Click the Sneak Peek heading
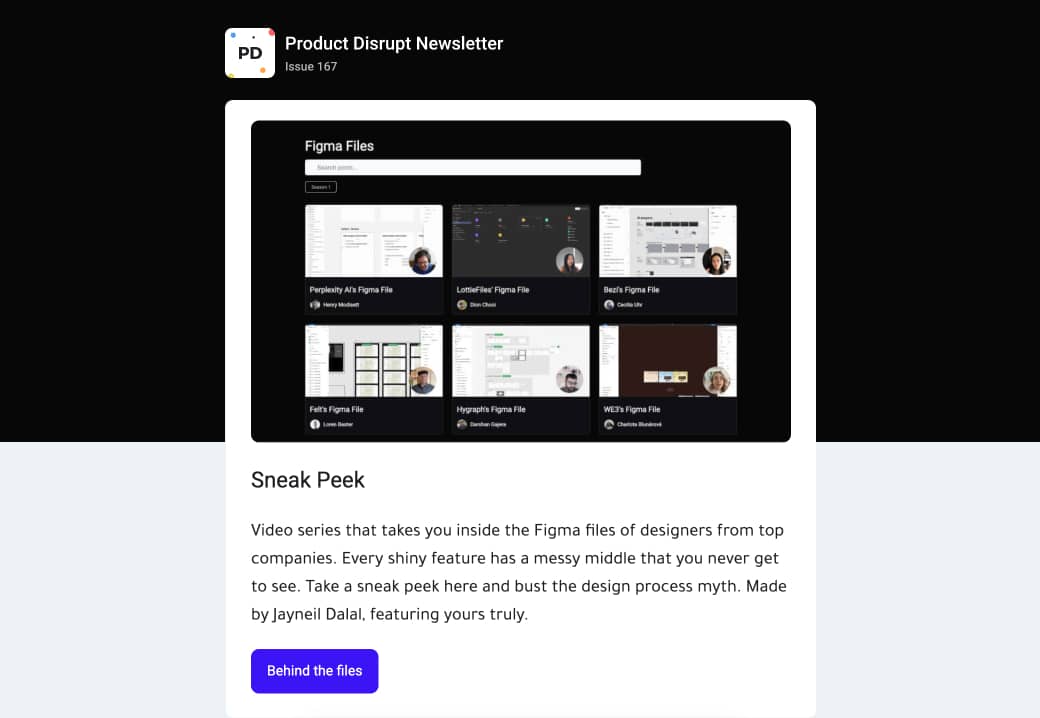 (x=308, y=480)
